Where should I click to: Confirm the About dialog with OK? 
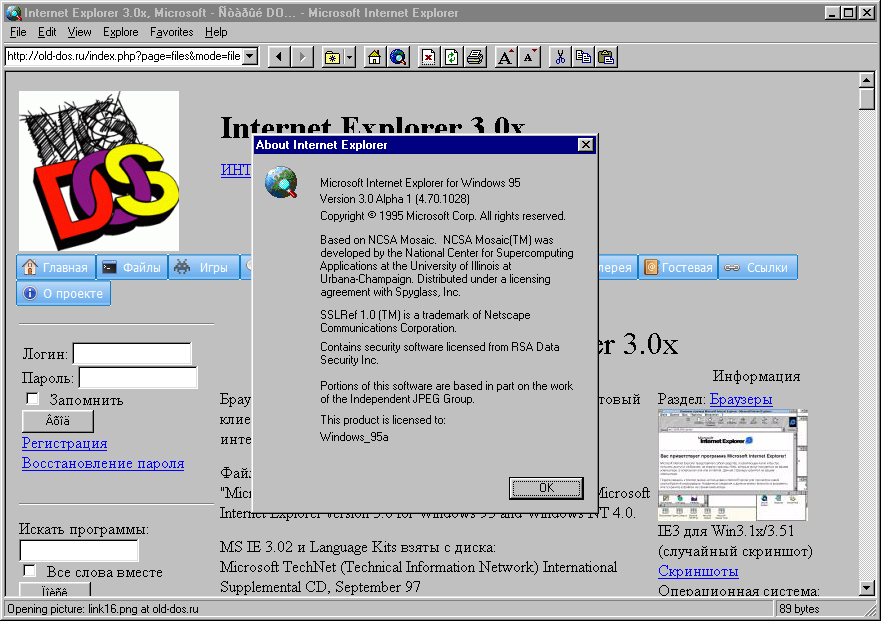click(x=546, y=488)
